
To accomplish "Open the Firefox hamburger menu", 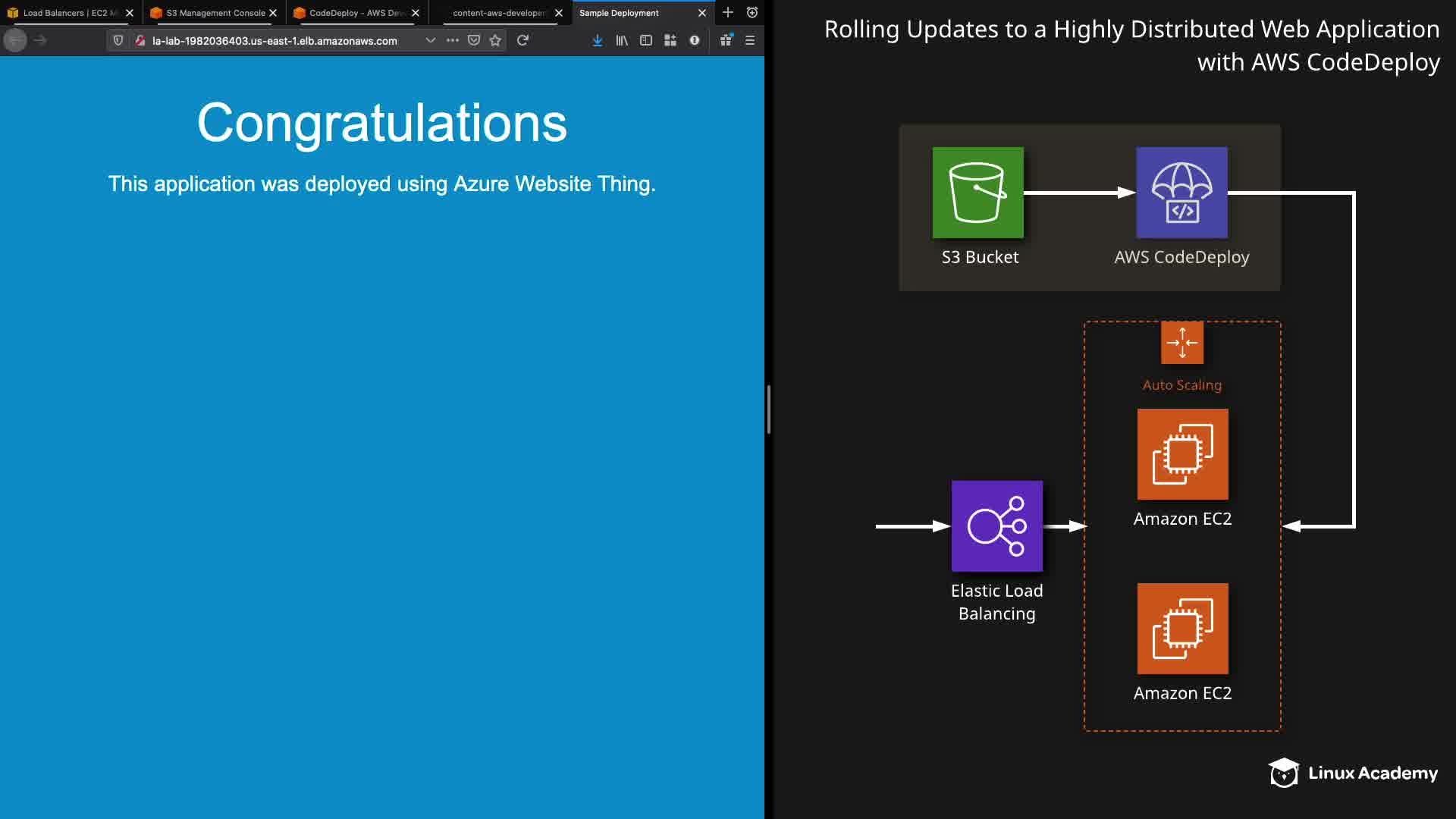I will (x=750, y=40).
